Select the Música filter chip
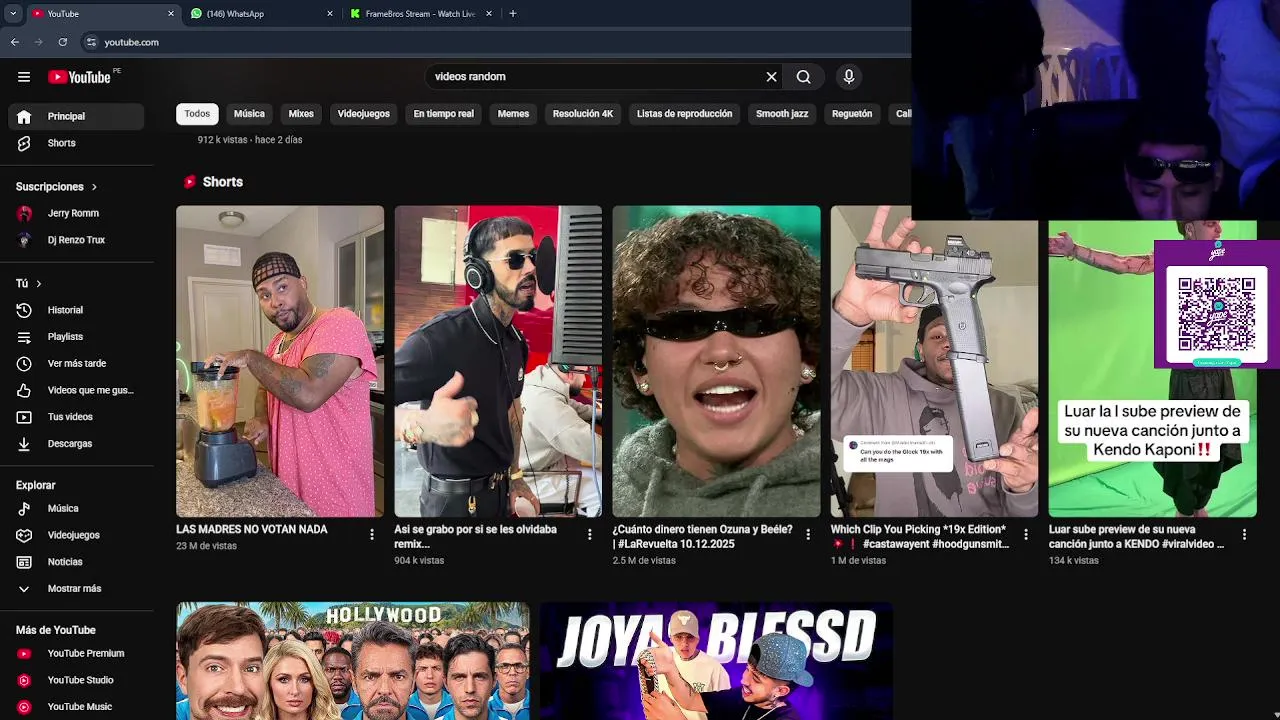The width and height of the screenshot is (1280, 720). click(249, 114)
